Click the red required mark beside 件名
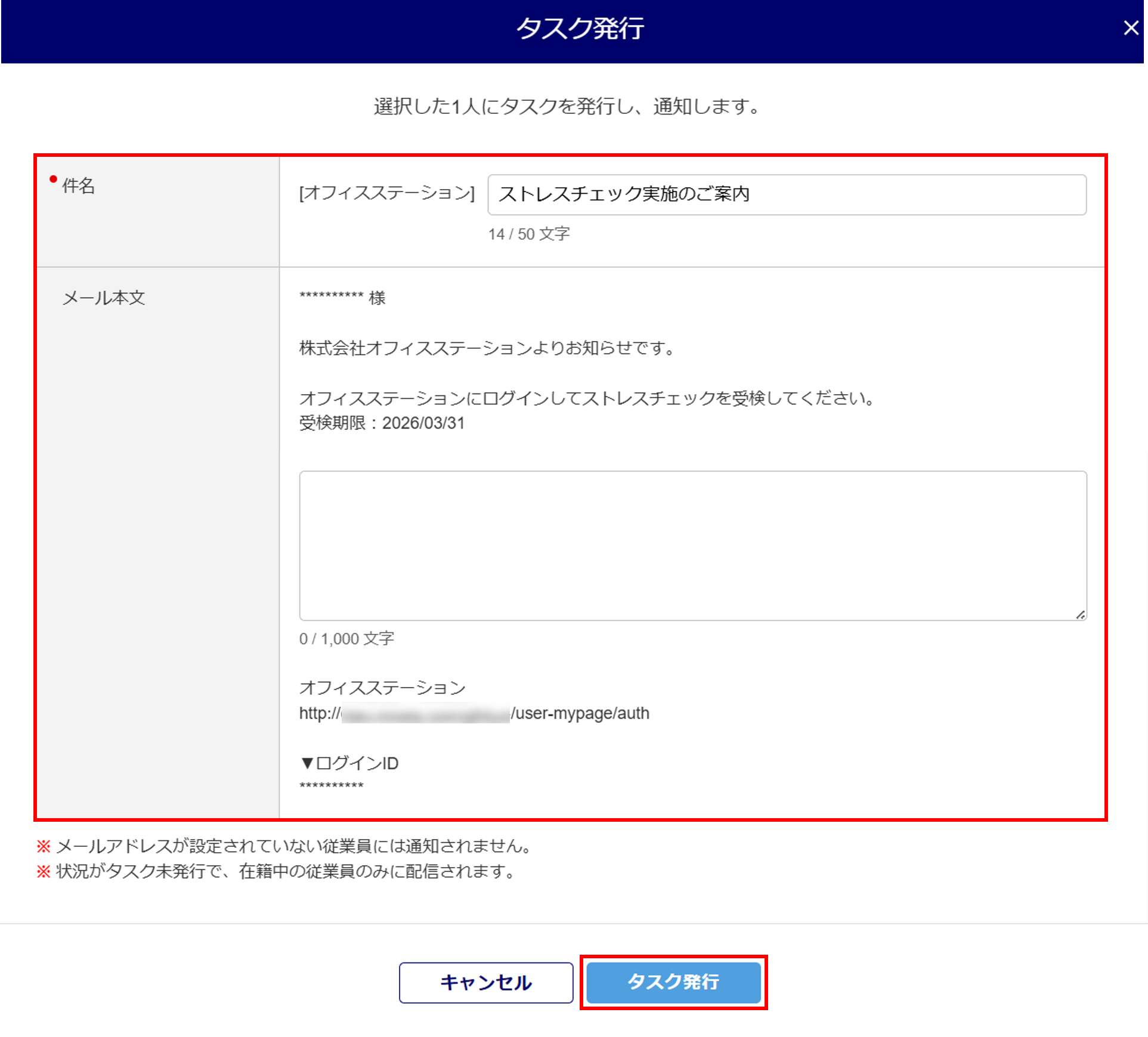The width and height of the screenshot is (1148, 1037). pos(53,179)
